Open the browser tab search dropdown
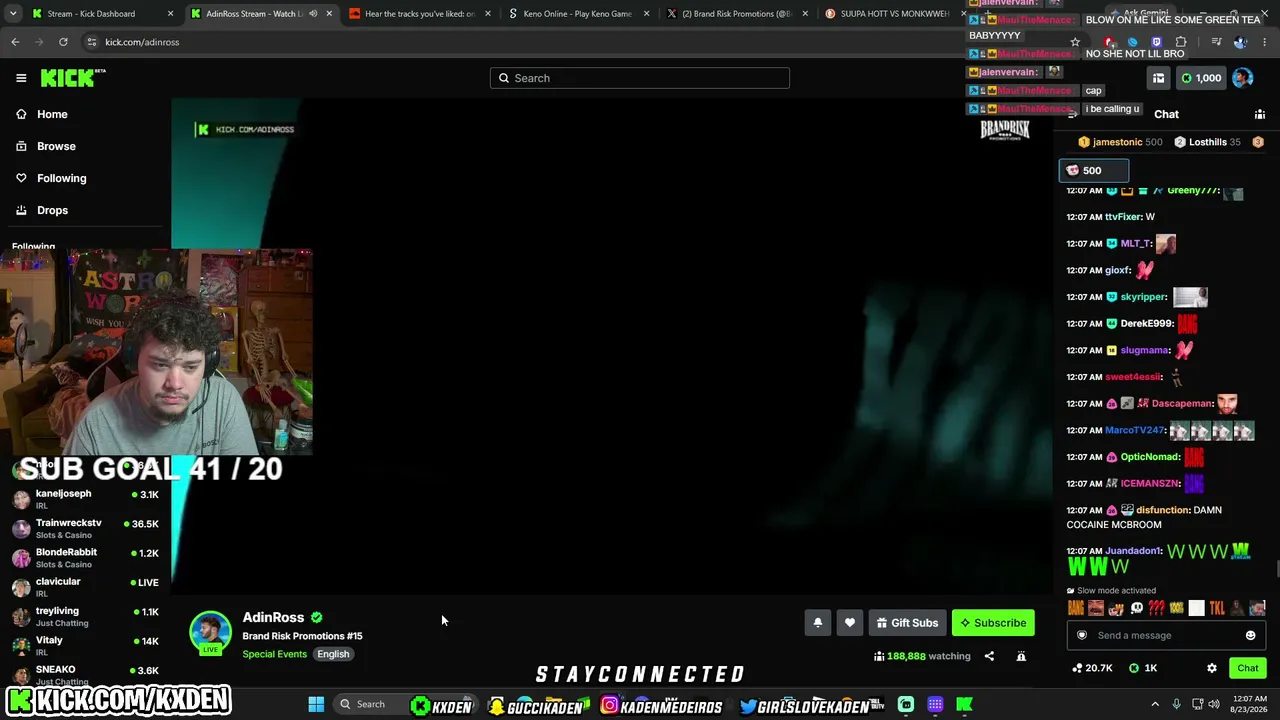Screen dimensions: 1280x720 pos(15,14)
